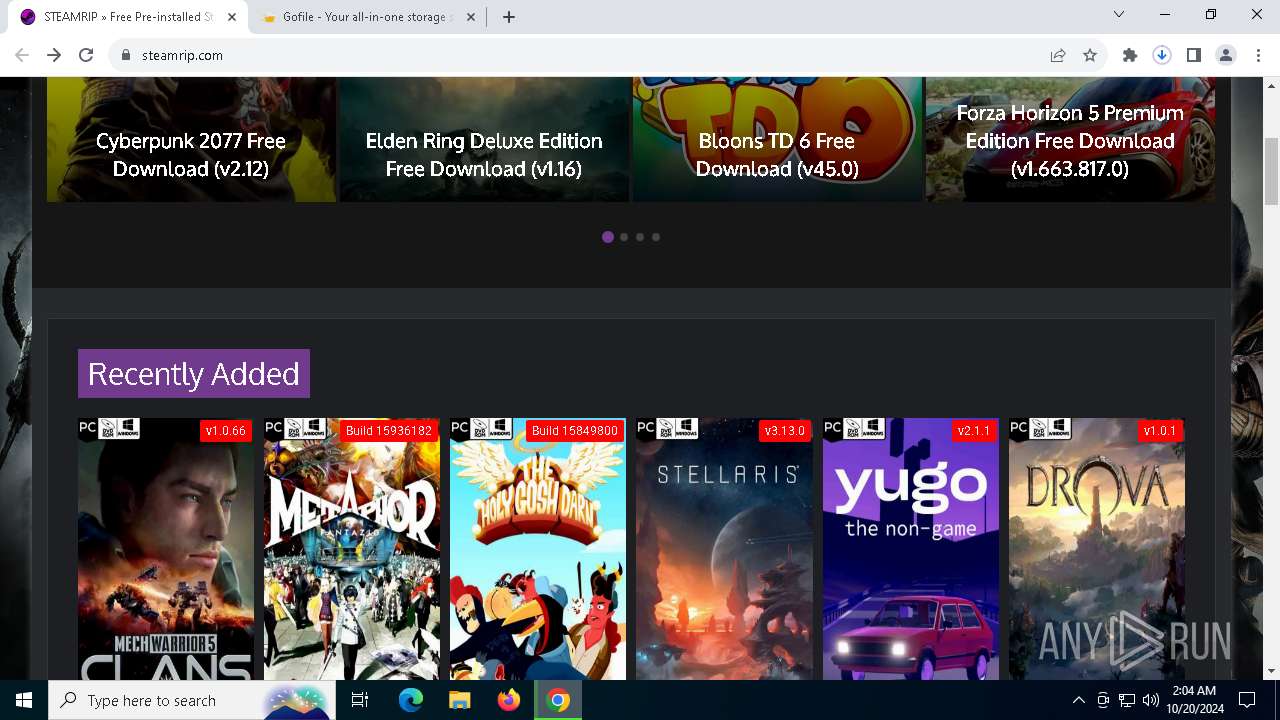Screen dimensions: 1280x720
Task: Open the downloads toolbar icon
Action: (1162, 55)
